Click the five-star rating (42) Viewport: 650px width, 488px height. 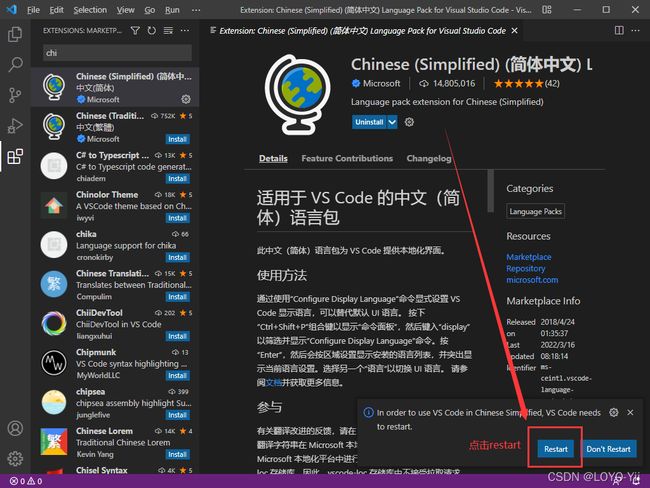point(526,84)
